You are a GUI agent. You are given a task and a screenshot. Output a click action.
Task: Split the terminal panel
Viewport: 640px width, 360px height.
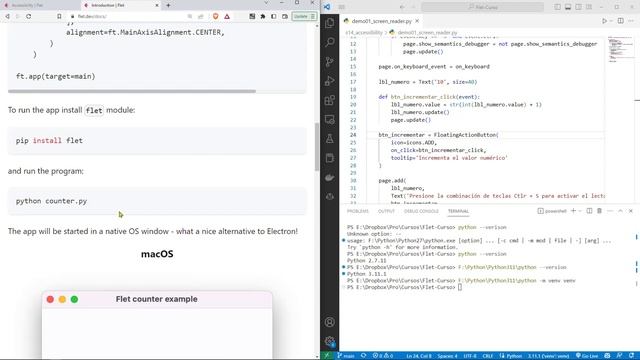(589, 211)
